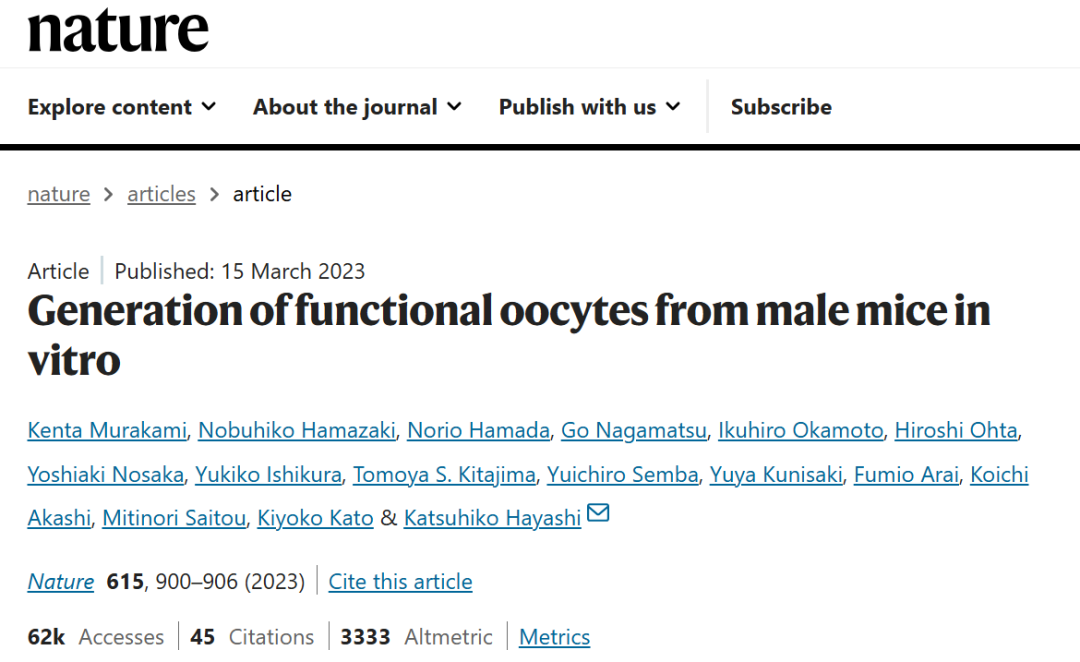
Task: Expand the About the journal chevron
Action: (454, 107)
